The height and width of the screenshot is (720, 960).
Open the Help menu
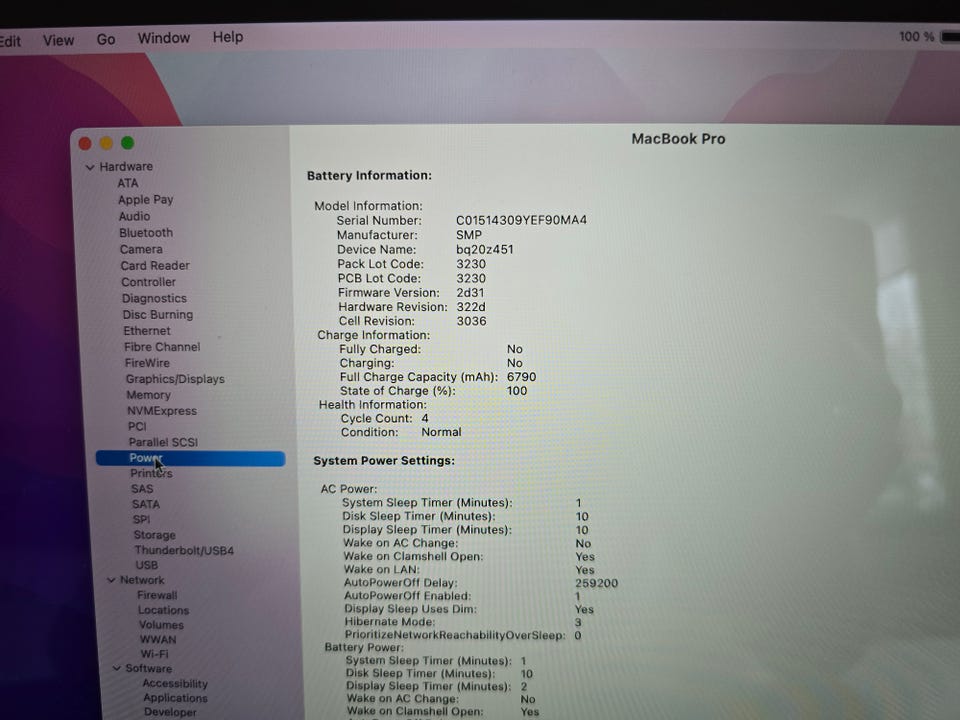point(228,37)
